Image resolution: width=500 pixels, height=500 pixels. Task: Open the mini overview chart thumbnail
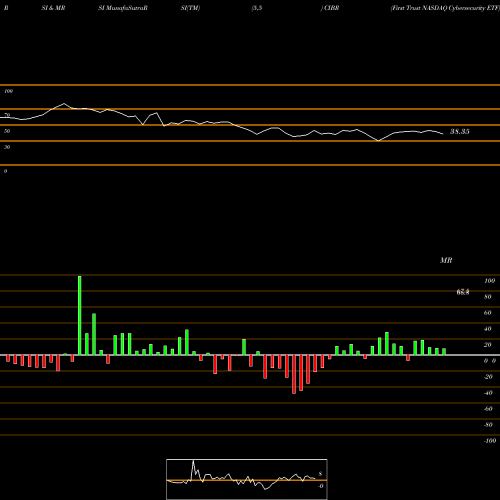[247, 479]
